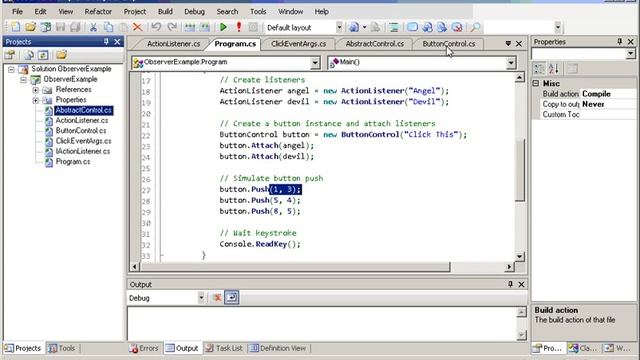The width and height of the screenshot is (640, 360).
Task: Expand the References folder
Action: [x=36, y=90]
